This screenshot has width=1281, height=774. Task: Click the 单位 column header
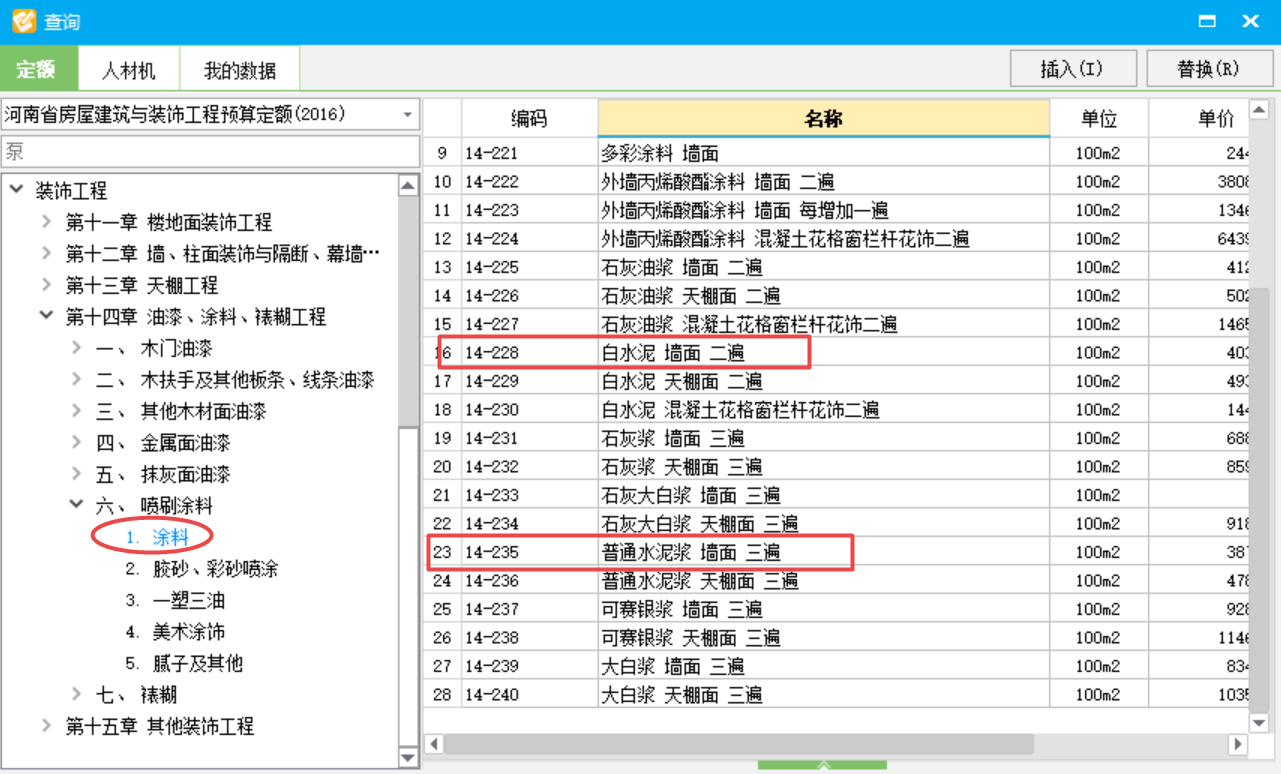1099,119
